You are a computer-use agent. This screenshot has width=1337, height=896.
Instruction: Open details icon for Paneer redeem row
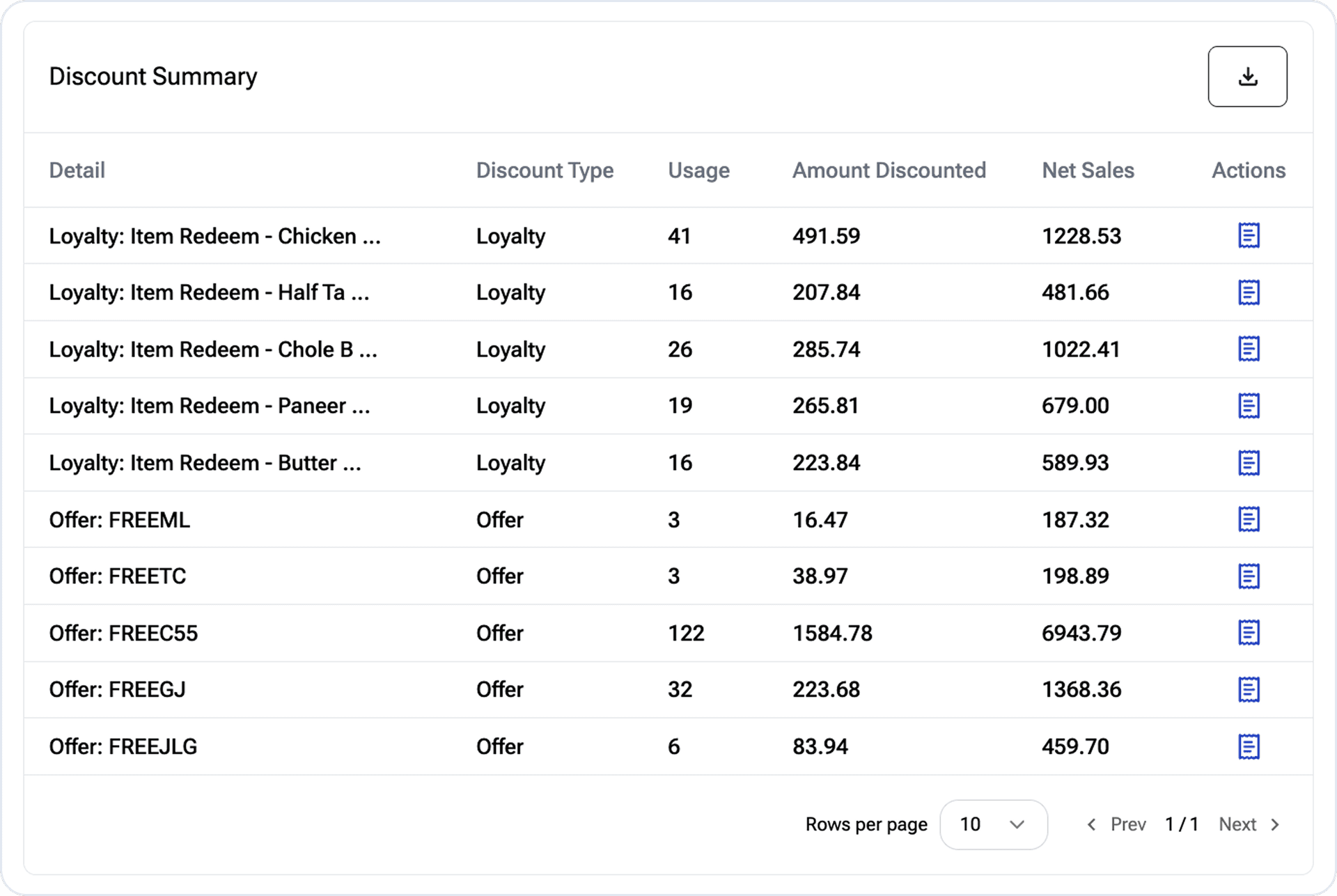point(1249,406)
